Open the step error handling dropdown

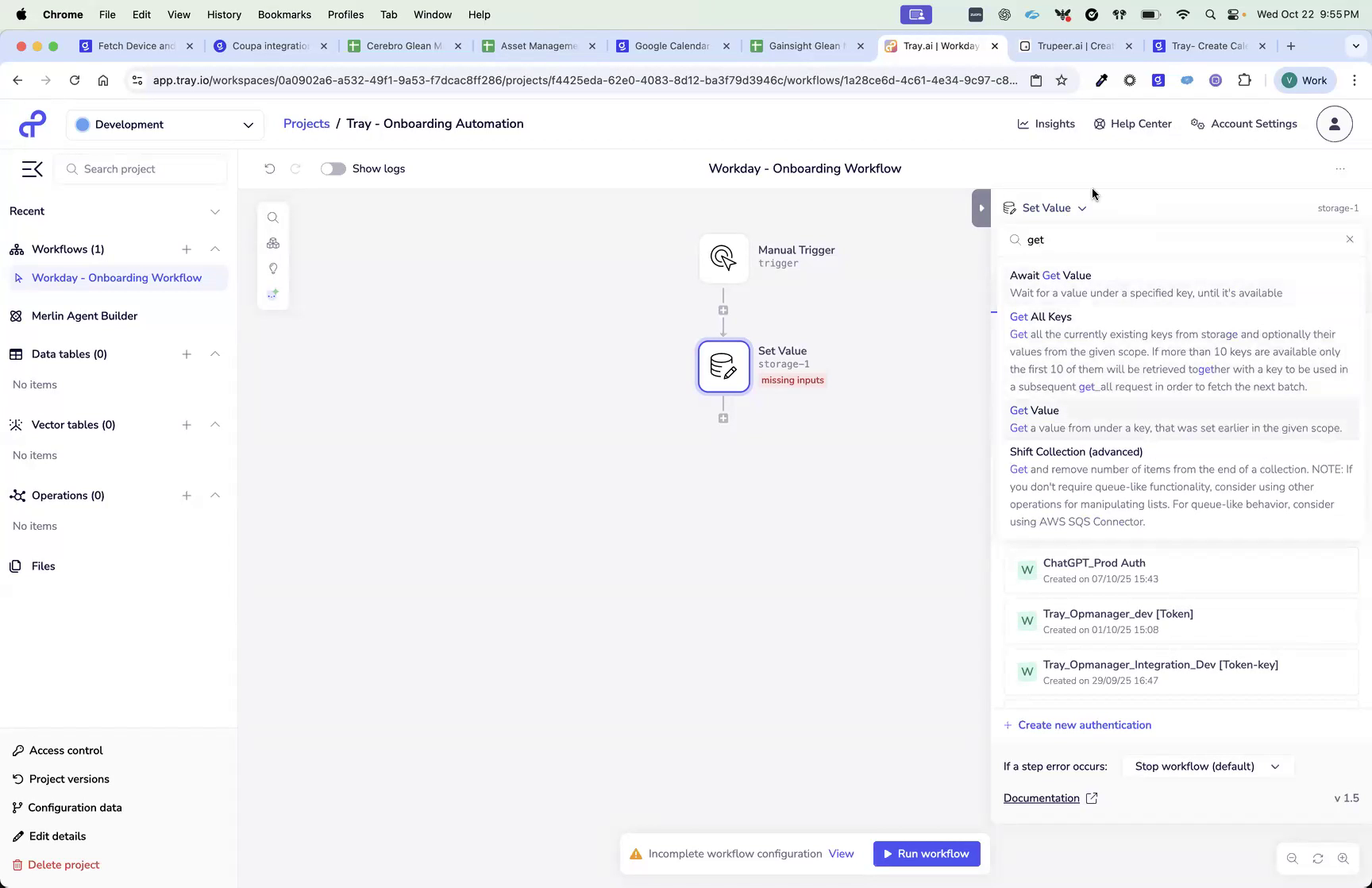[1206, 766]
